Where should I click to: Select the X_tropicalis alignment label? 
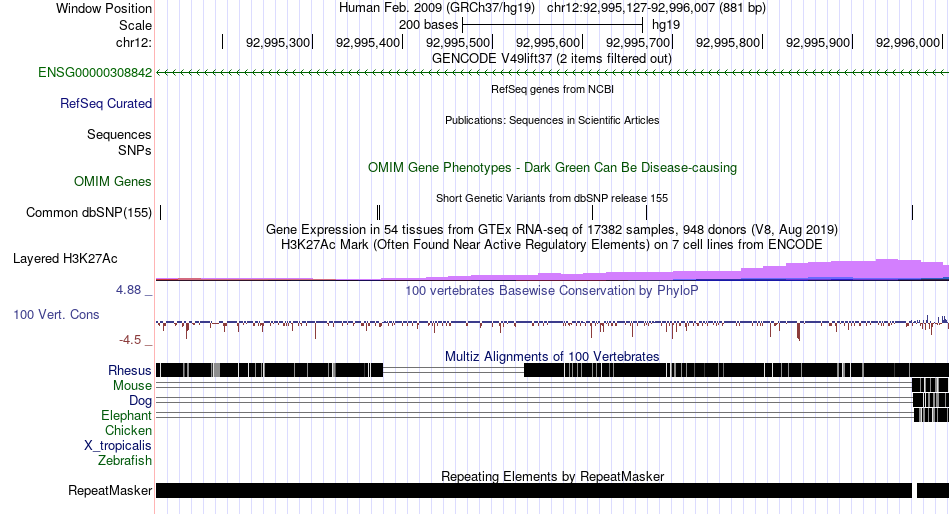coord(118,446)
